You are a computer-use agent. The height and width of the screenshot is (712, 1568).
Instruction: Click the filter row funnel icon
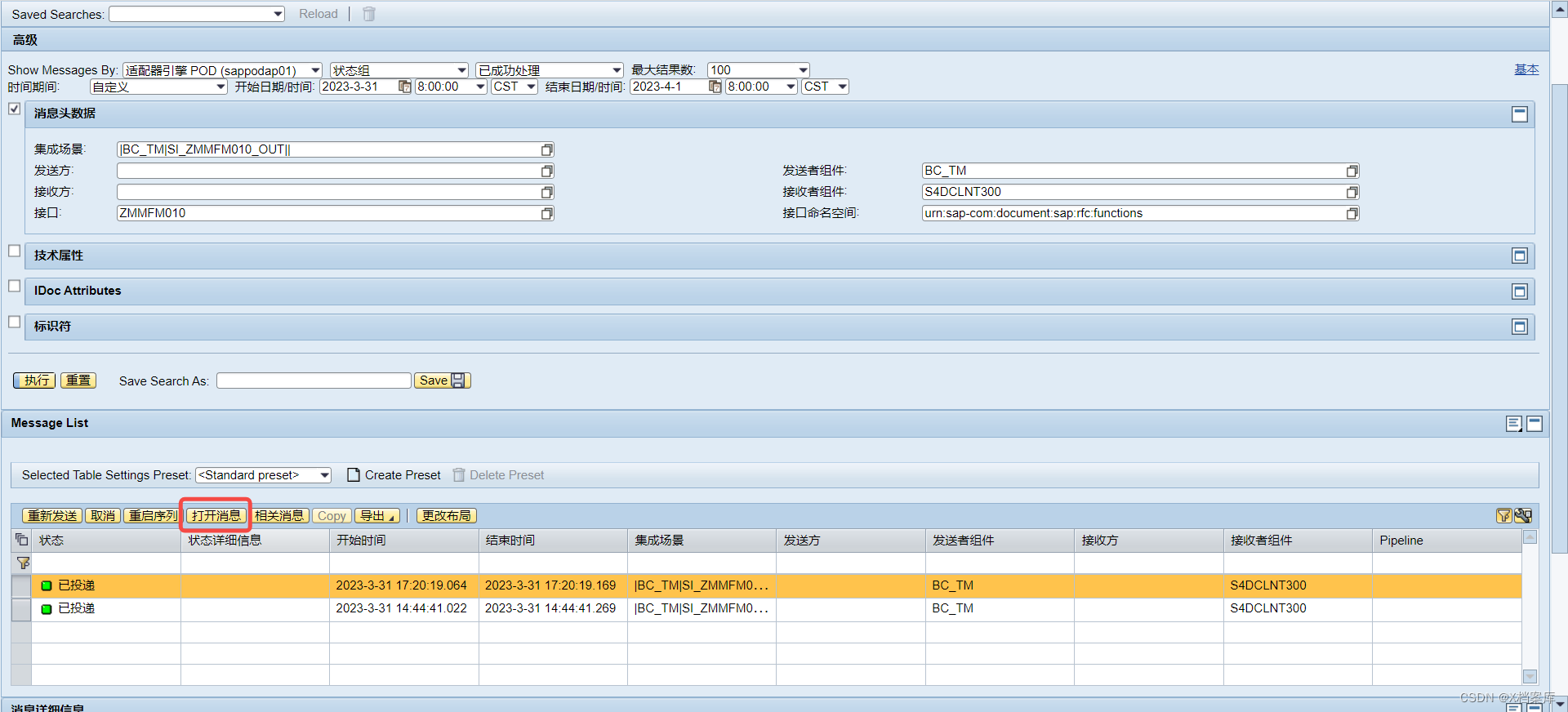(23, 563)
